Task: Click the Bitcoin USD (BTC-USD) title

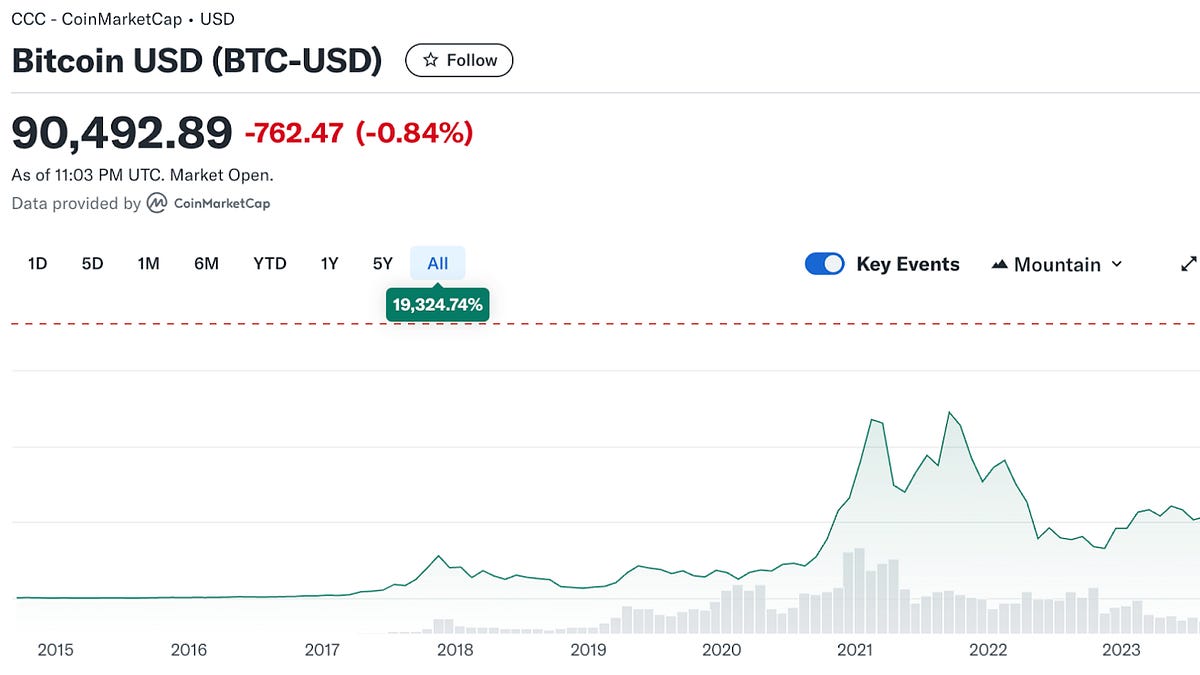Action: coord(195,61)
